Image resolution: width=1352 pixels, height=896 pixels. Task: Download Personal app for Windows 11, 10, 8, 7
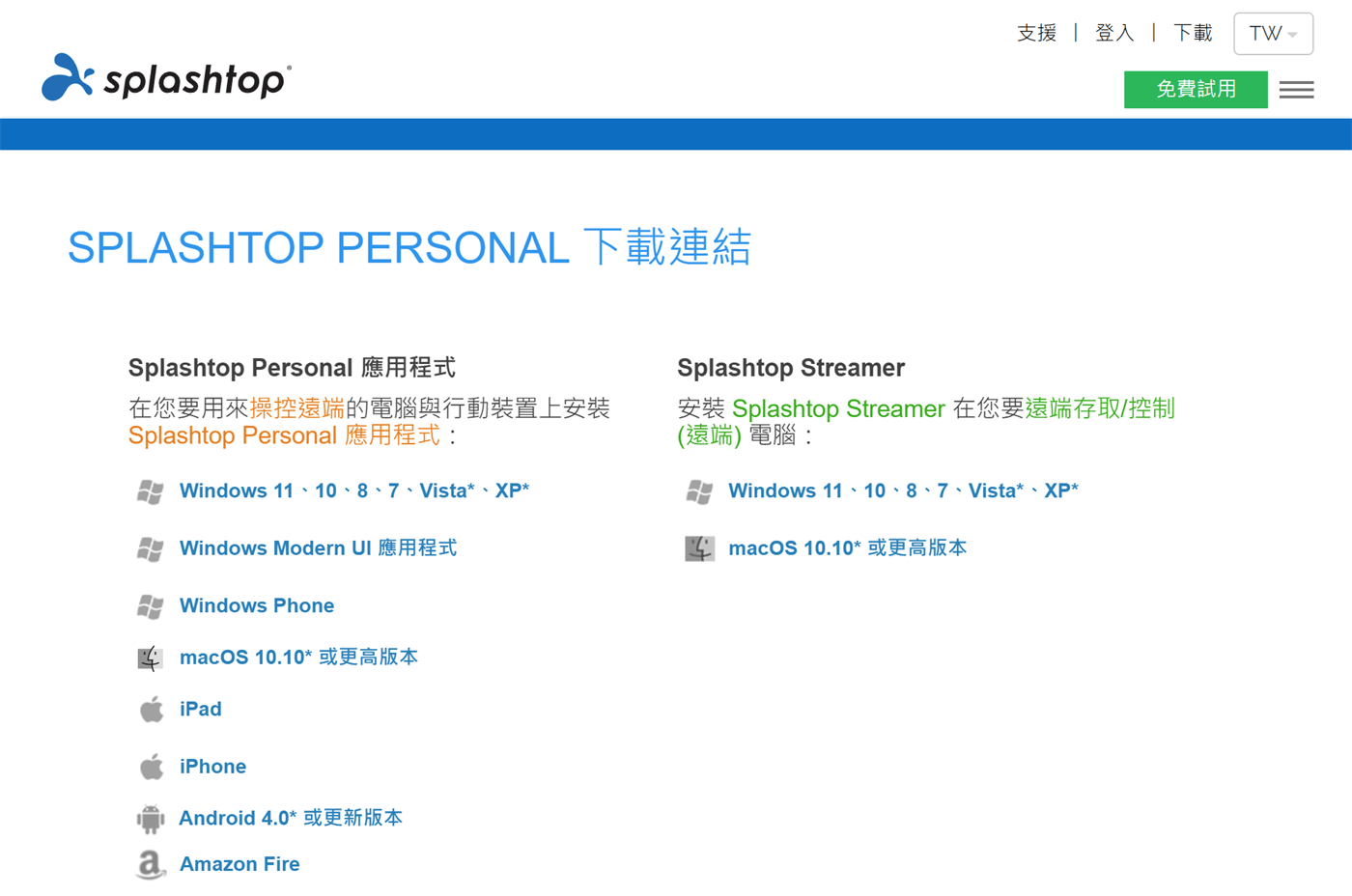pos(353,491)
